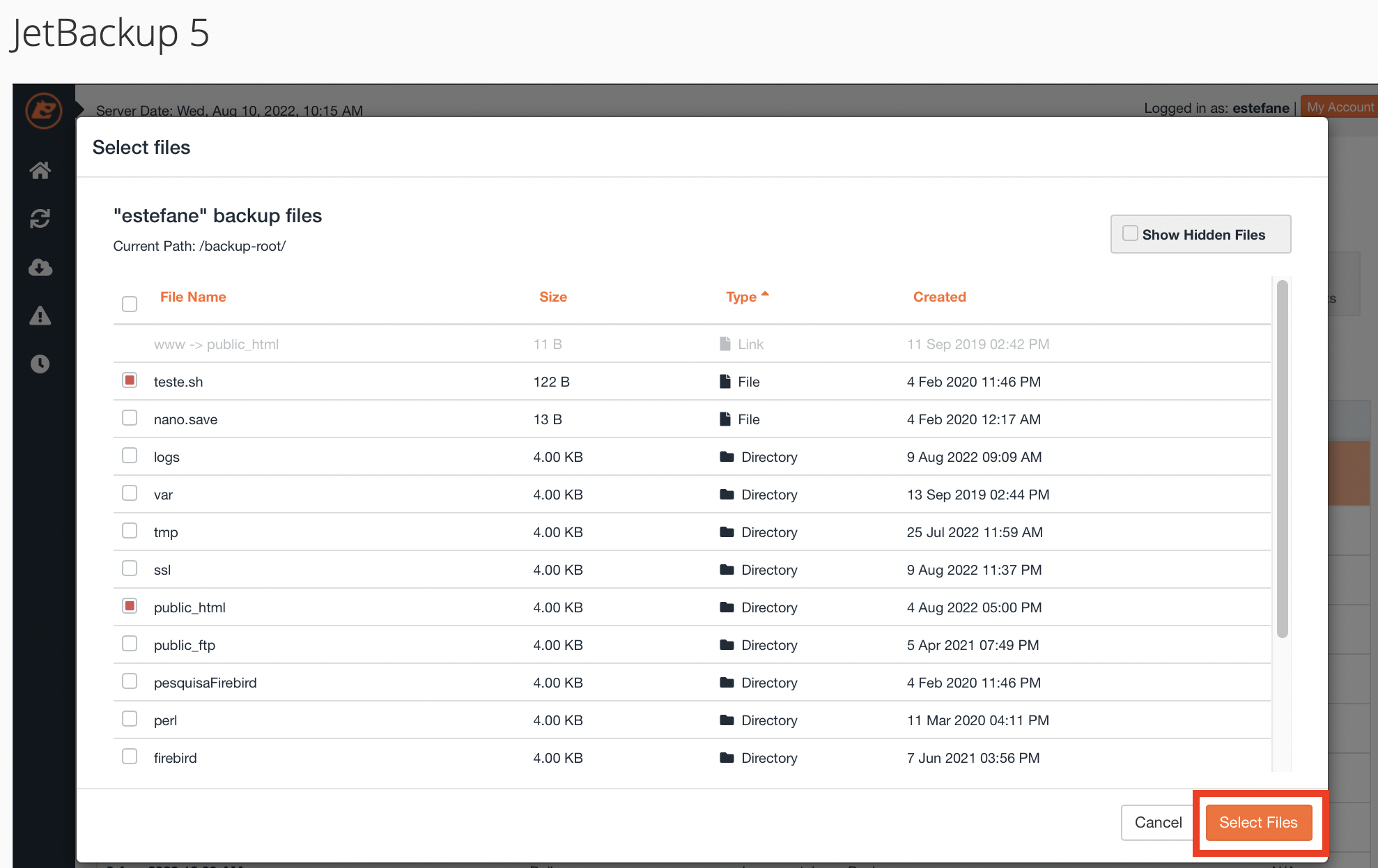
Task: Open the Queue clock icon in sidebar
Action: tap(40, 364)
